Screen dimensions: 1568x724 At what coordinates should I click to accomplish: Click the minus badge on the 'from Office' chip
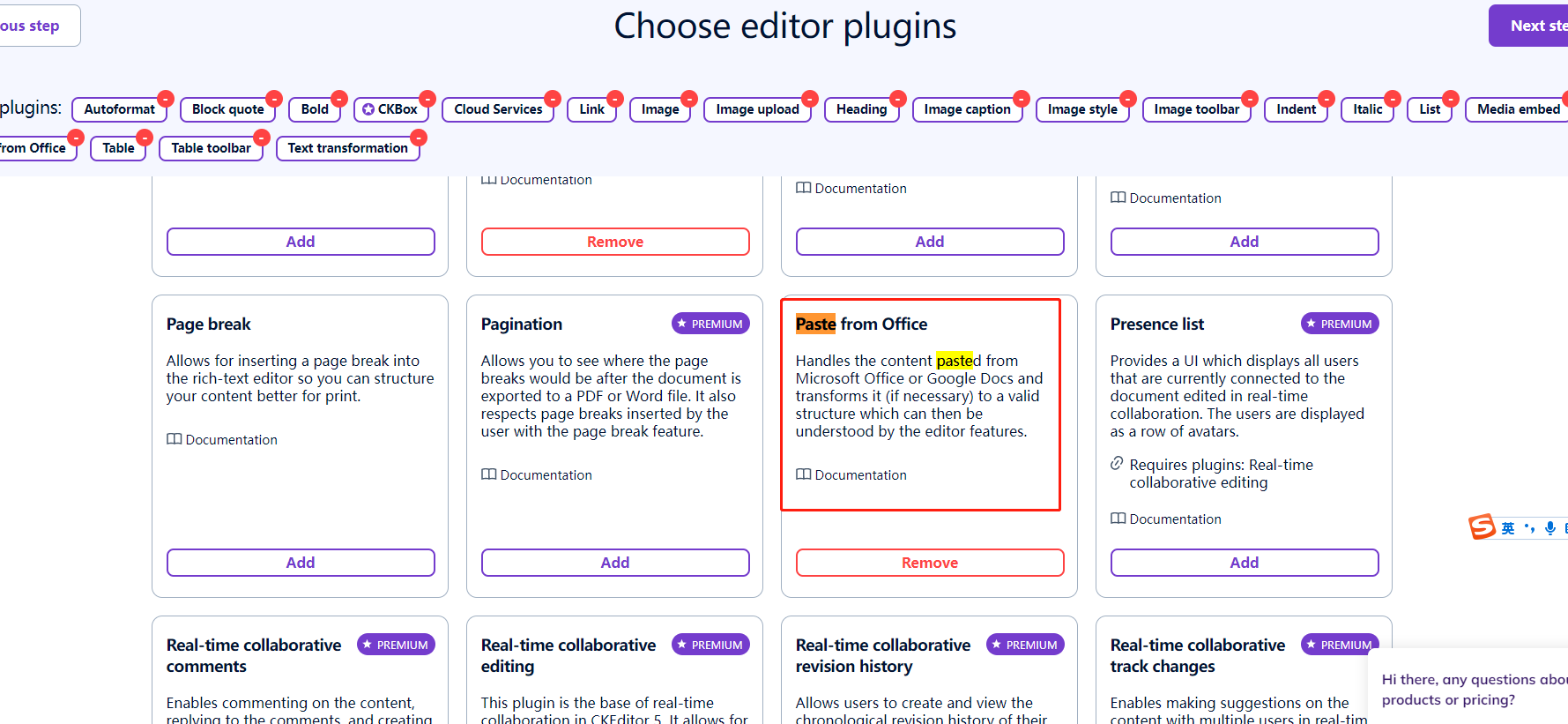click(76, 138)
